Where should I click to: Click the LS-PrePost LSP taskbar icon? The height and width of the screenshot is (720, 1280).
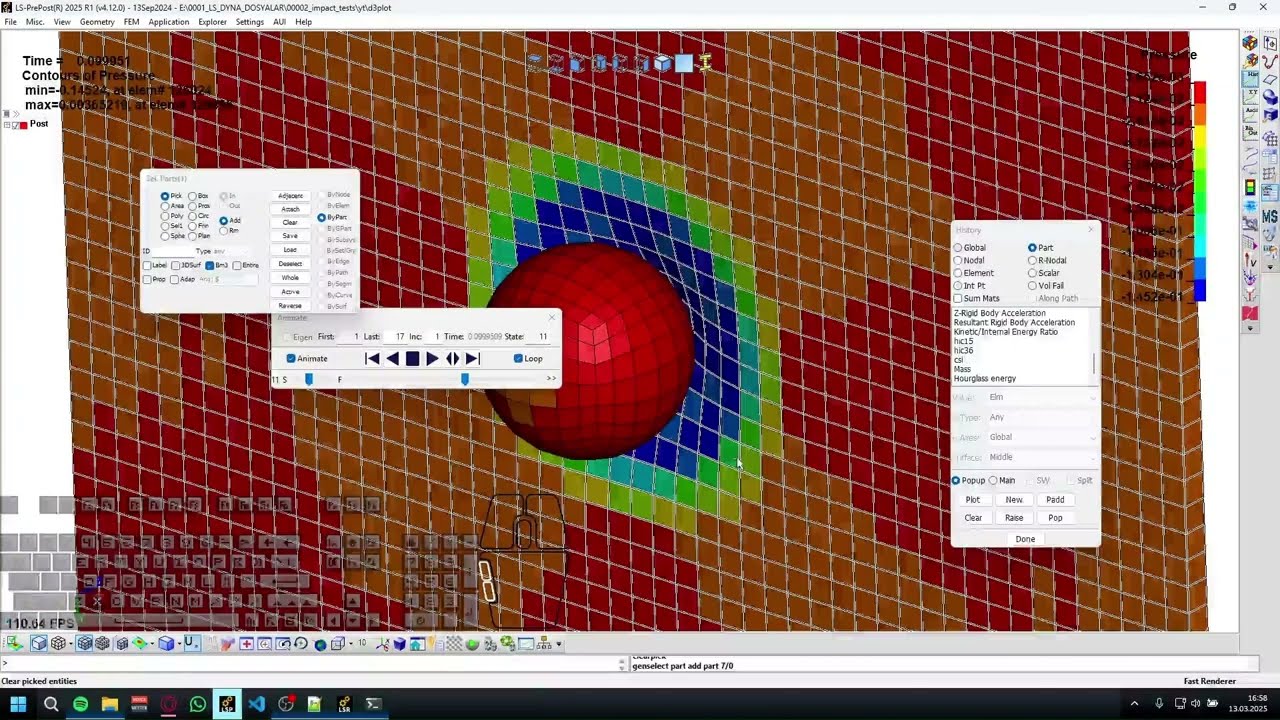click(228, 704)
